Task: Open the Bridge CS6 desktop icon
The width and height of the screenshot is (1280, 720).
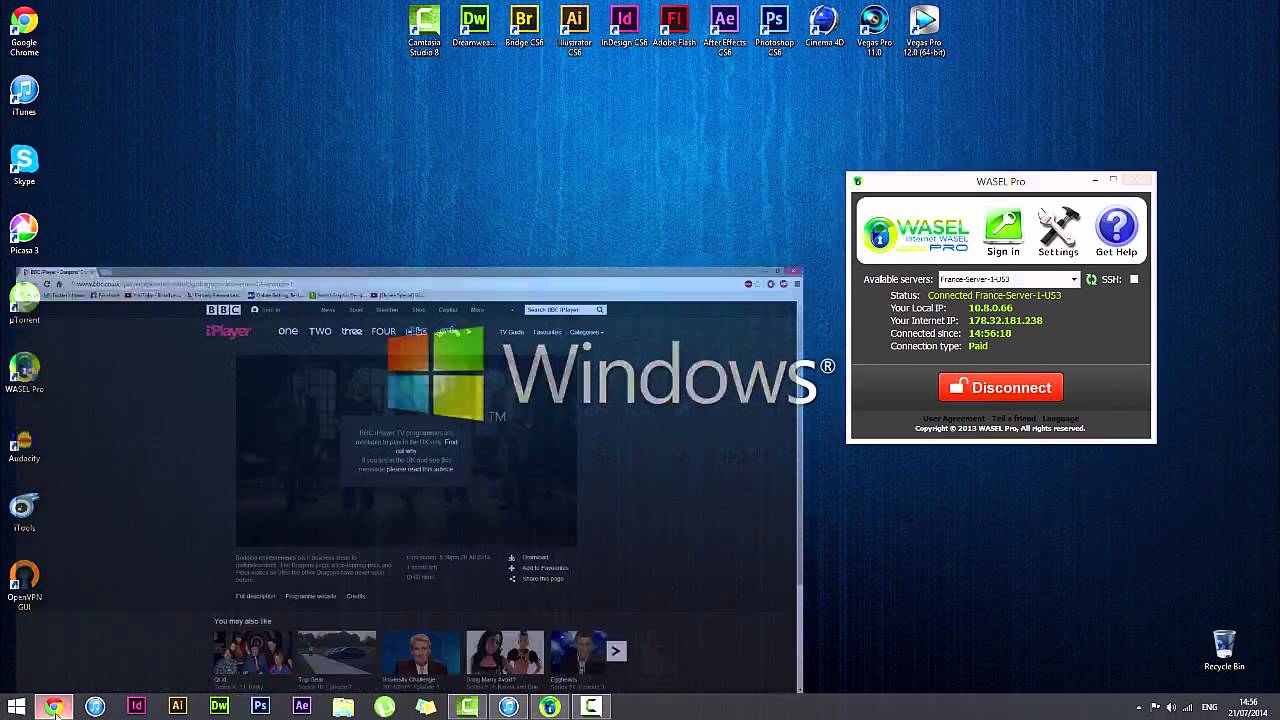Action: click(524, 27)
